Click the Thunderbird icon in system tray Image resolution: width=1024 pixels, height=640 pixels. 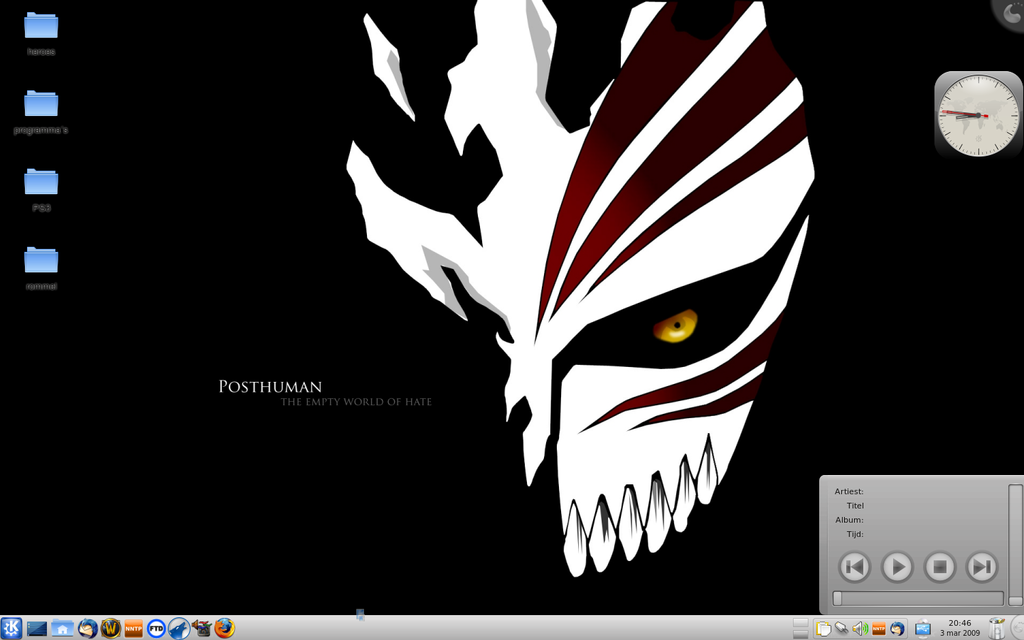click(897, 629)
